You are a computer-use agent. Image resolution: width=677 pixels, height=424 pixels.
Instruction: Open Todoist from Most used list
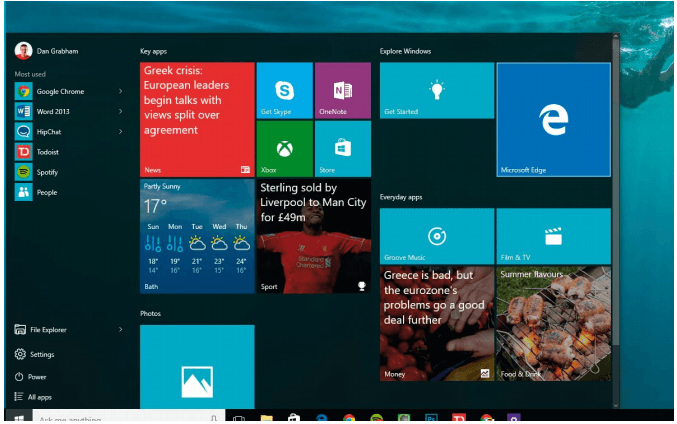pos(69,152)
